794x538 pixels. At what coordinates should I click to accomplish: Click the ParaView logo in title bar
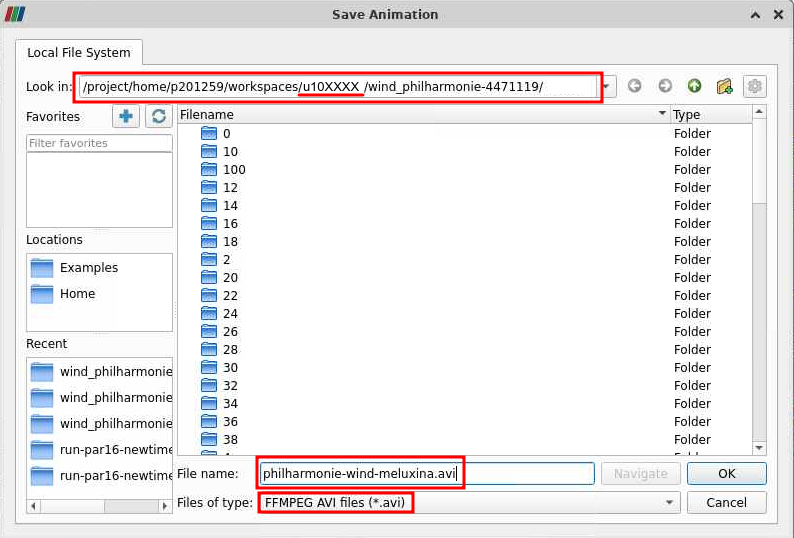15,14
